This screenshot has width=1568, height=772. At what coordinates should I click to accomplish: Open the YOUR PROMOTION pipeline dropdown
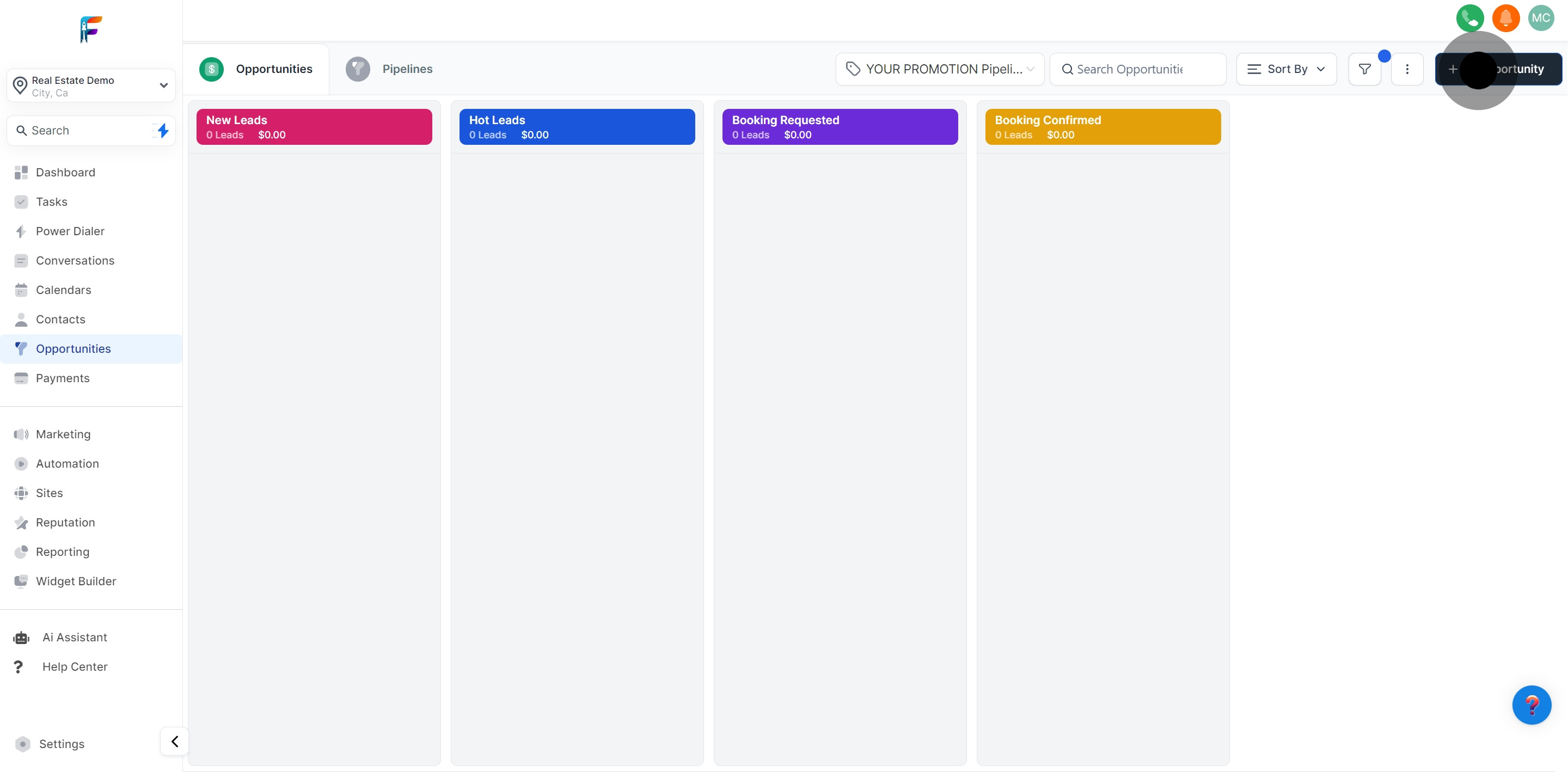coord(940,69)
